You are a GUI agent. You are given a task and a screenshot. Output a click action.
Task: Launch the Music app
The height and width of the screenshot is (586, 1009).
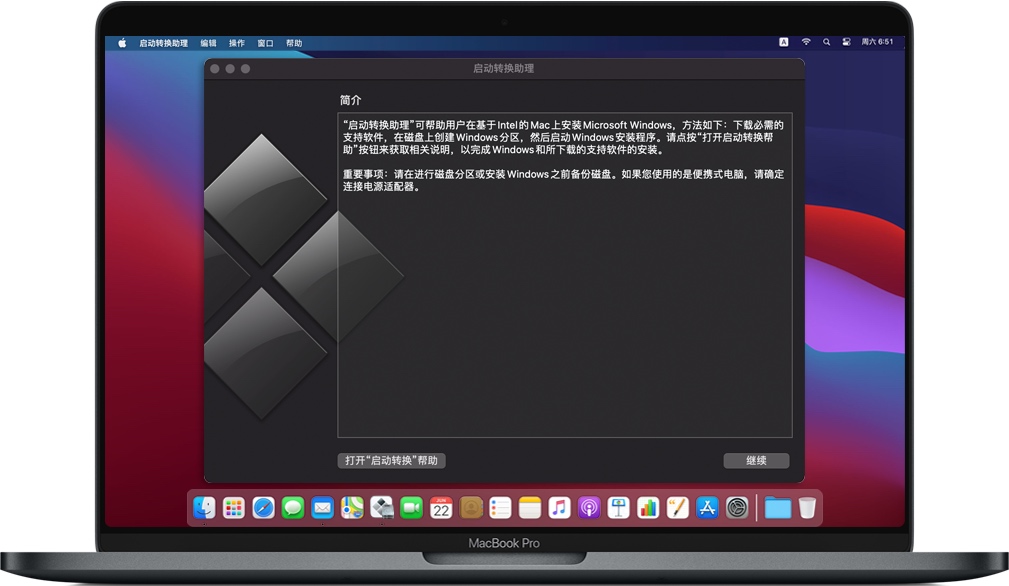(x=558, y=507)
